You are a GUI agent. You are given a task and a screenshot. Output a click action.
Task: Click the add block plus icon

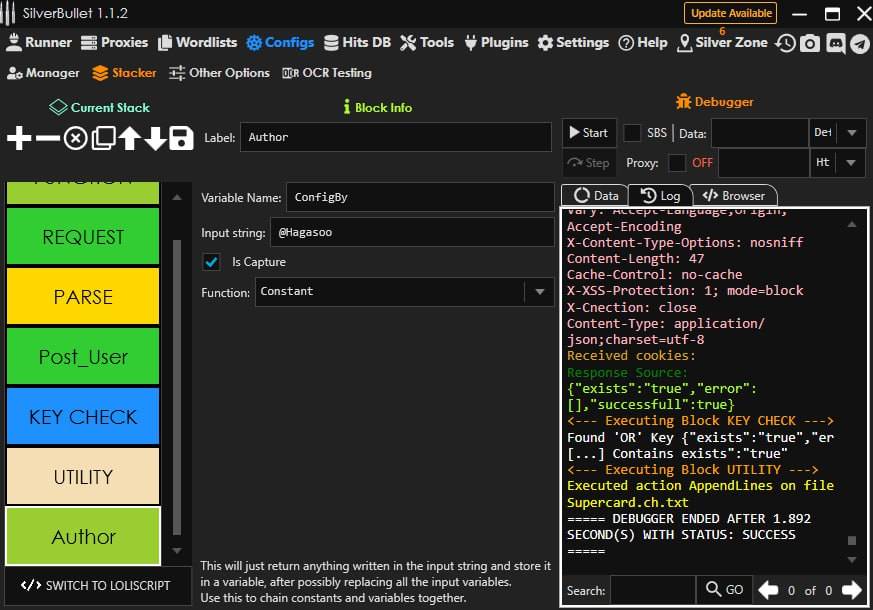(x=19, y=138)
